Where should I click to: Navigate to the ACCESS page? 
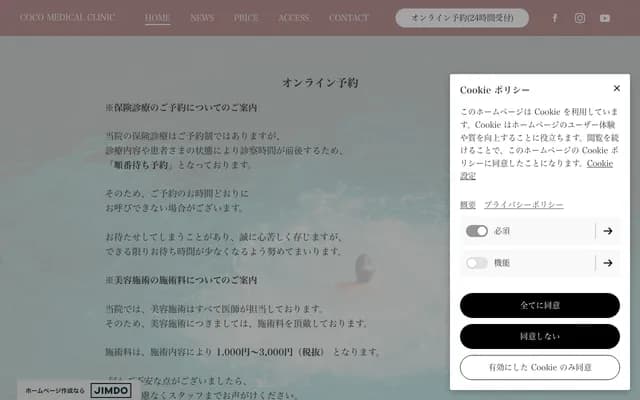[293, 18]
